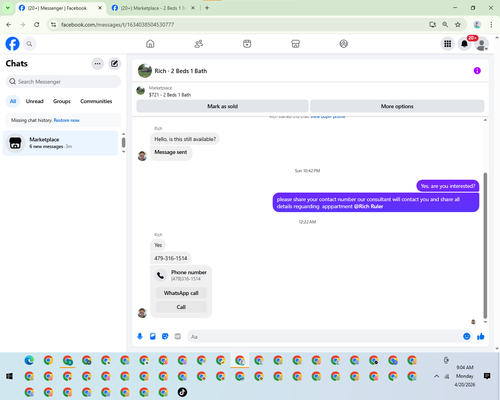Click the More options button
This screenshot has width=500, height=400.
397,106
